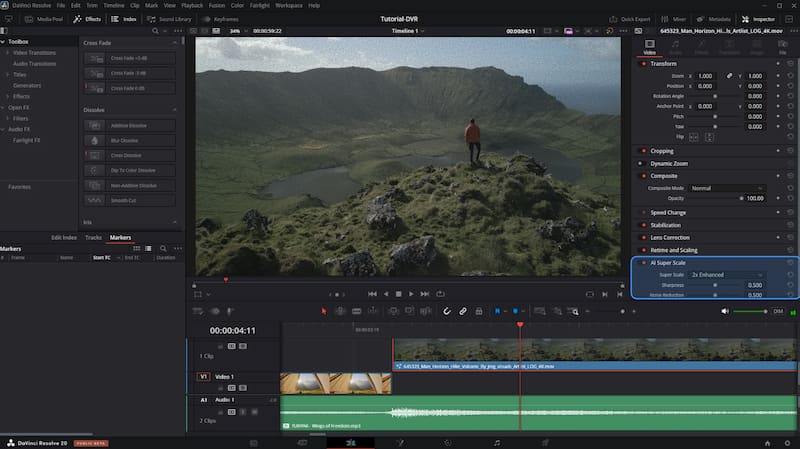Screen dimensions: 800x449
Task: Open the Fairlight music note page icon
Action: tap(496, 443)
